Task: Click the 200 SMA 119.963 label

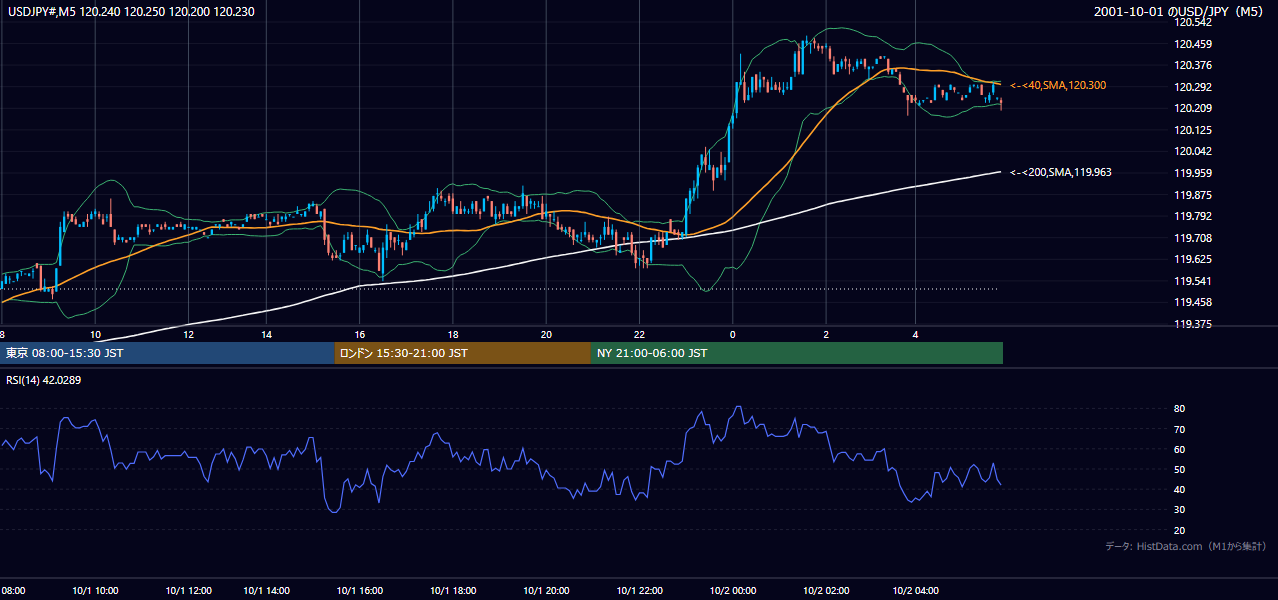Action: pos(1061,172)
